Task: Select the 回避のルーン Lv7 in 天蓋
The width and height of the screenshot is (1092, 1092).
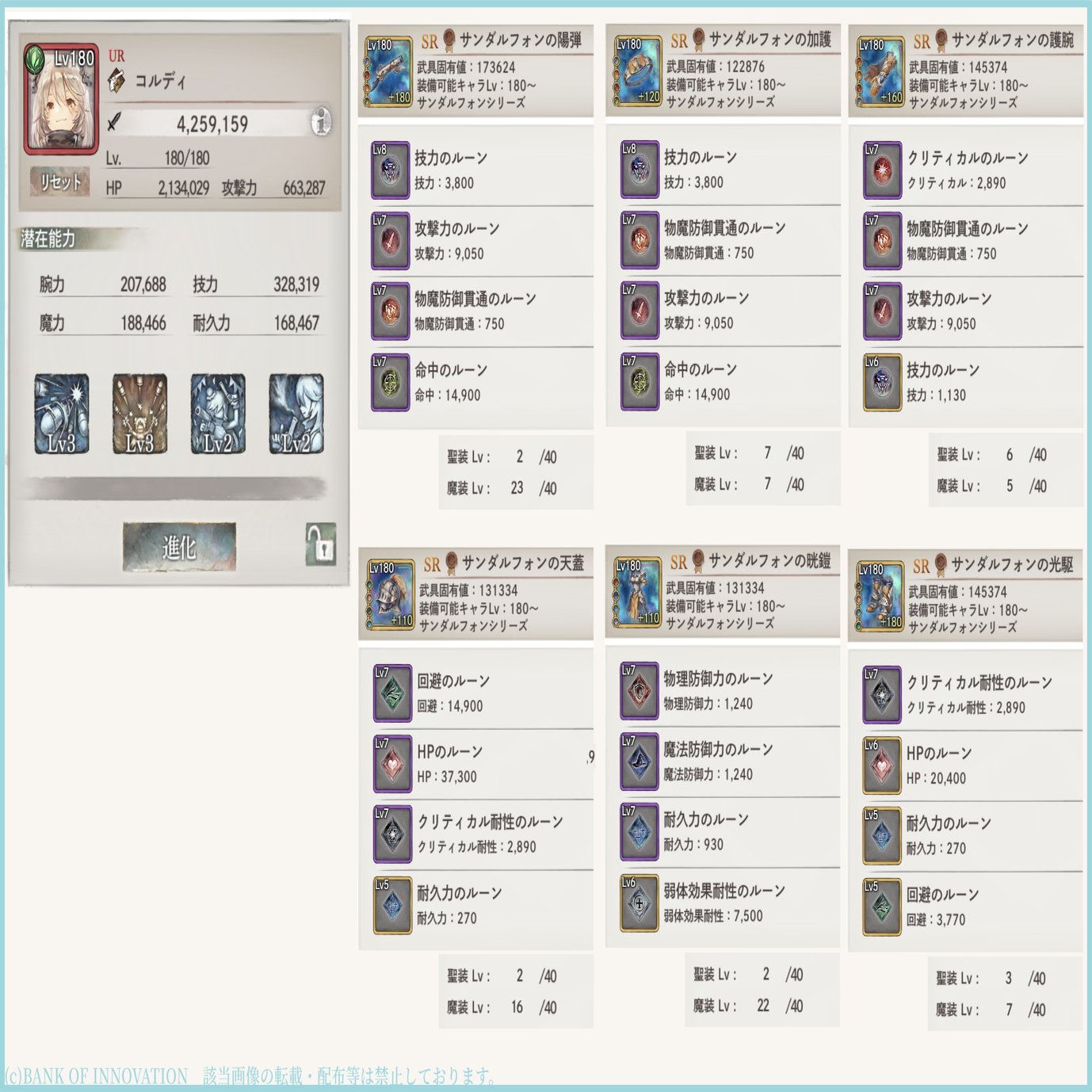Action: (392, 693)
